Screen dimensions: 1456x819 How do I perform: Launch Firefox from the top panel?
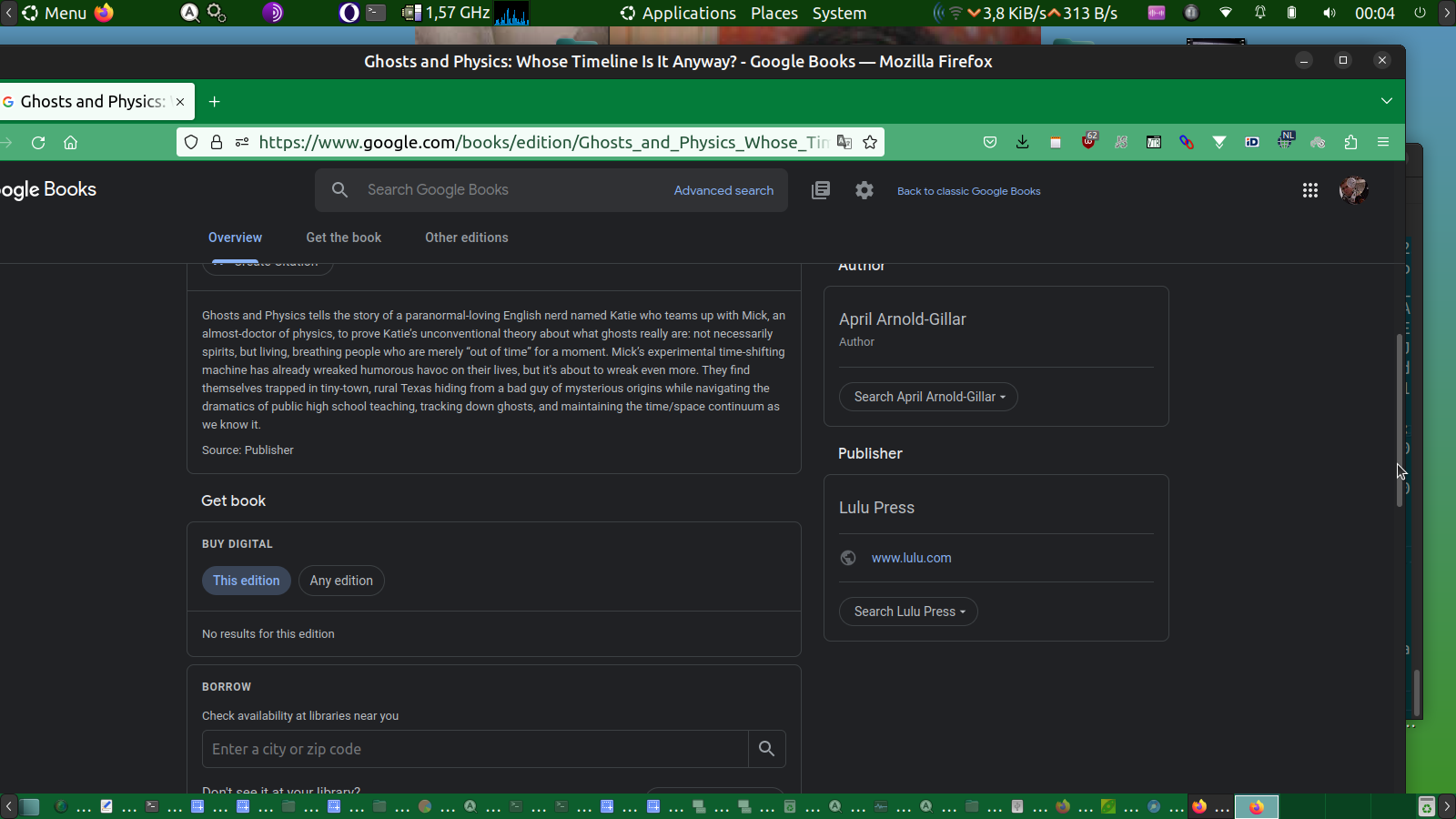click(x=105, y=13)
